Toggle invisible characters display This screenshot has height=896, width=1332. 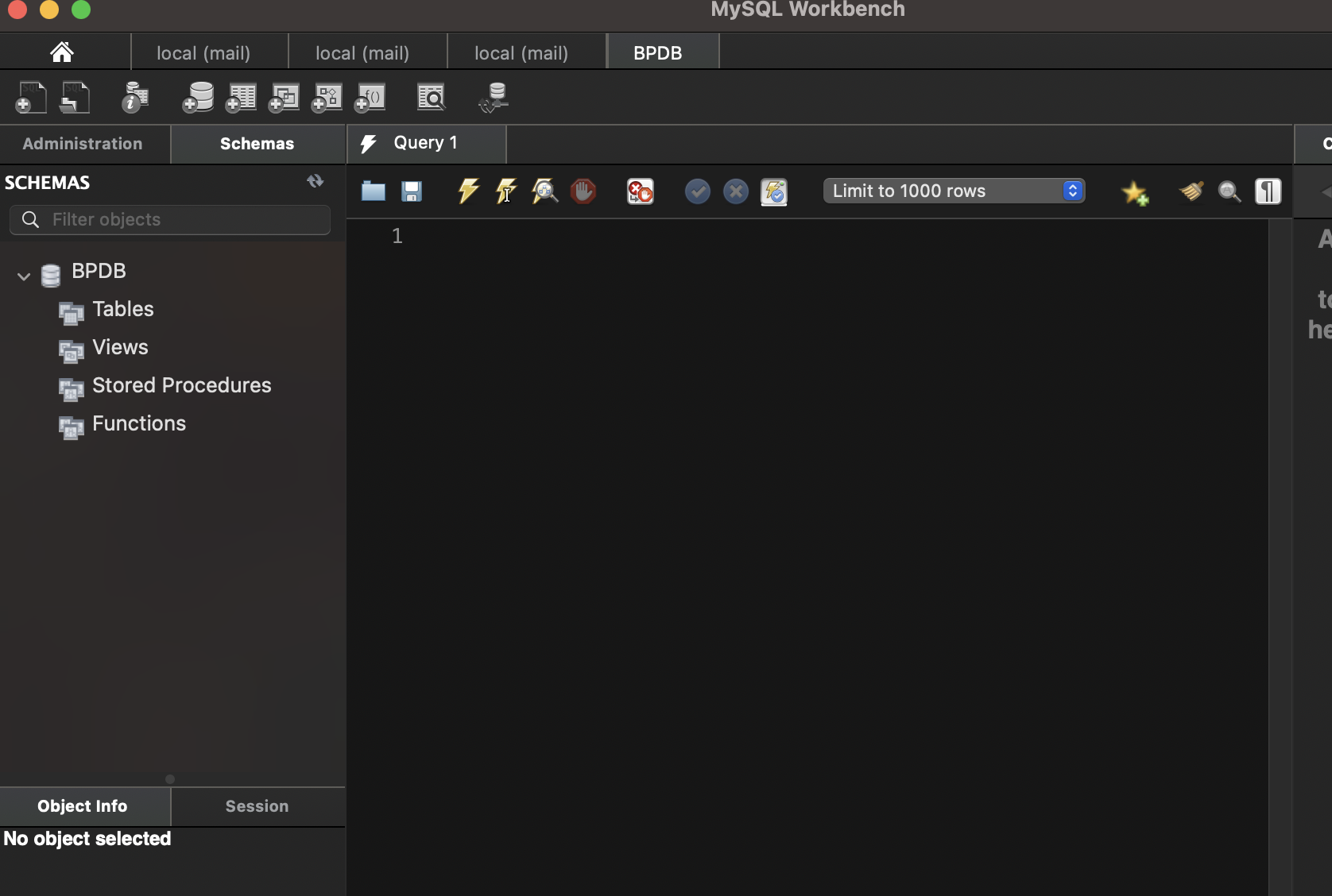1268,191
